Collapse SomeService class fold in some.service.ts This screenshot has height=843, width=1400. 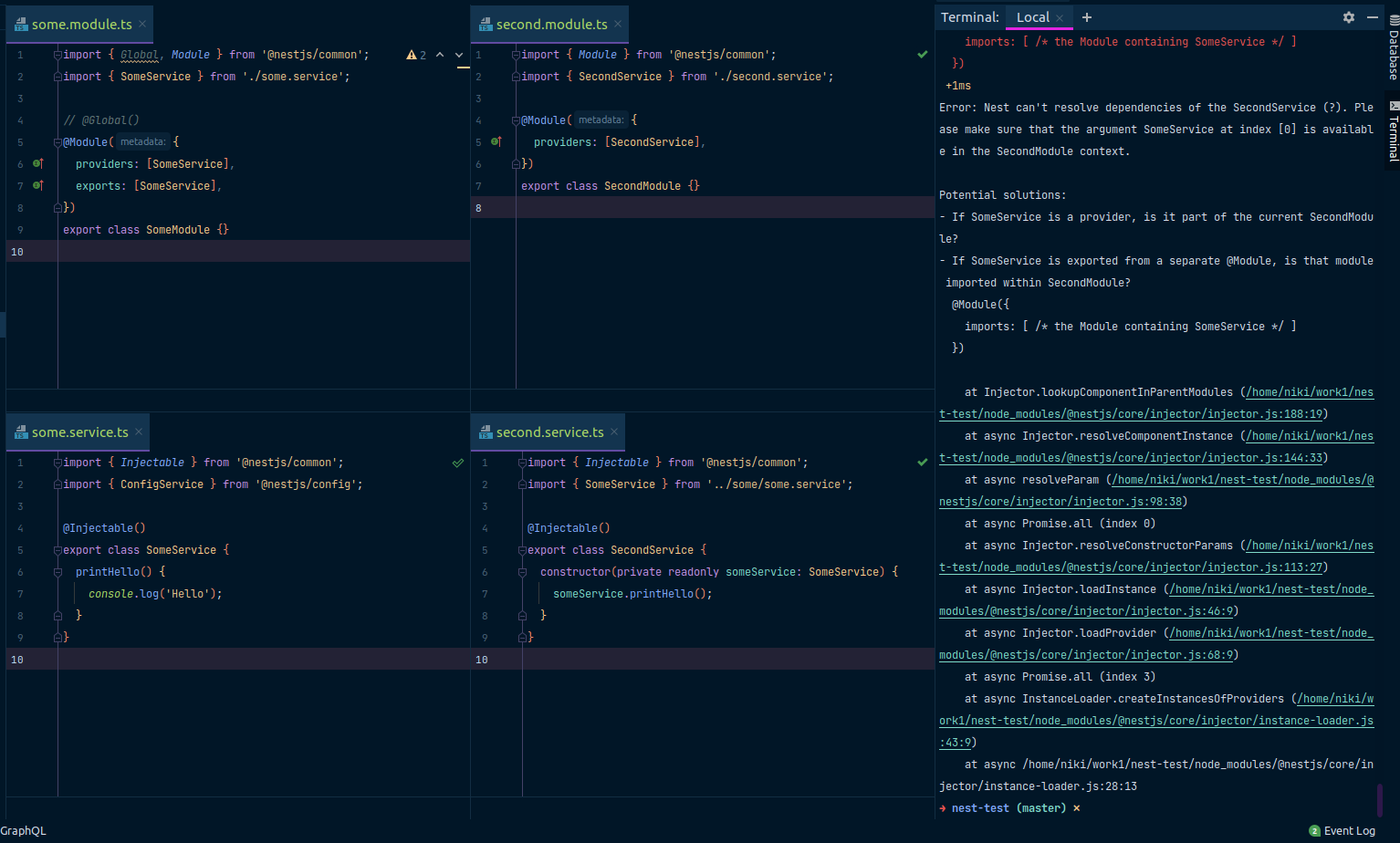57,550
